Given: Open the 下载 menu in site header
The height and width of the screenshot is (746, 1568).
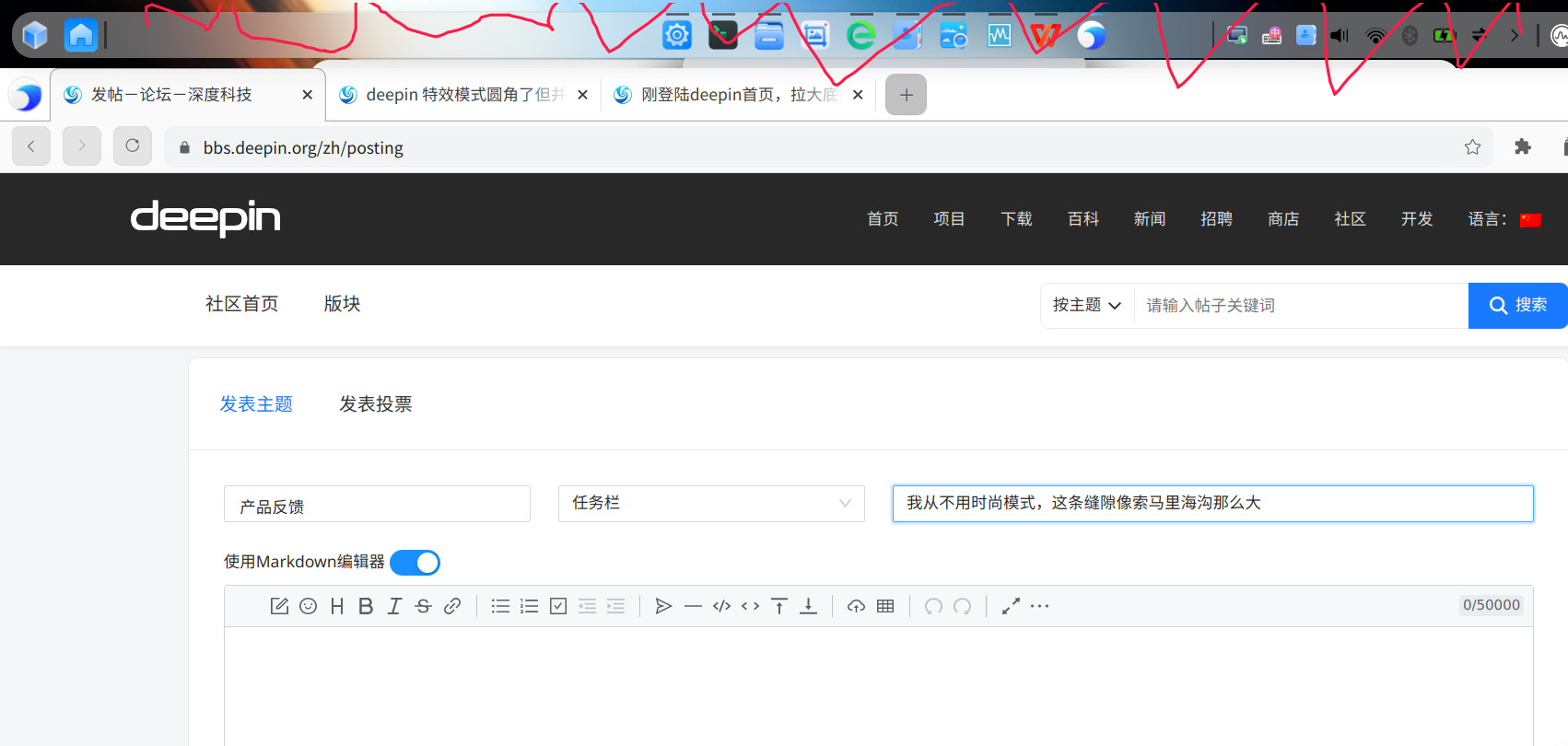Looking at the screenshot, I should coord(1016,219).
